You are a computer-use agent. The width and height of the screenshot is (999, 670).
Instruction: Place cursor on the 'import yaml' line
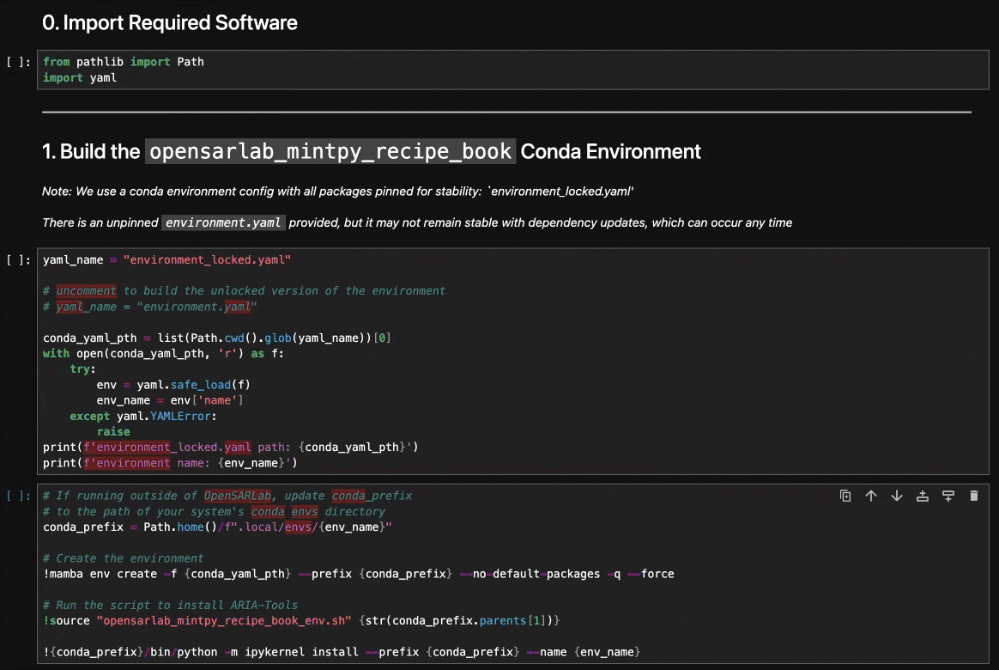(x=80, y=78)
